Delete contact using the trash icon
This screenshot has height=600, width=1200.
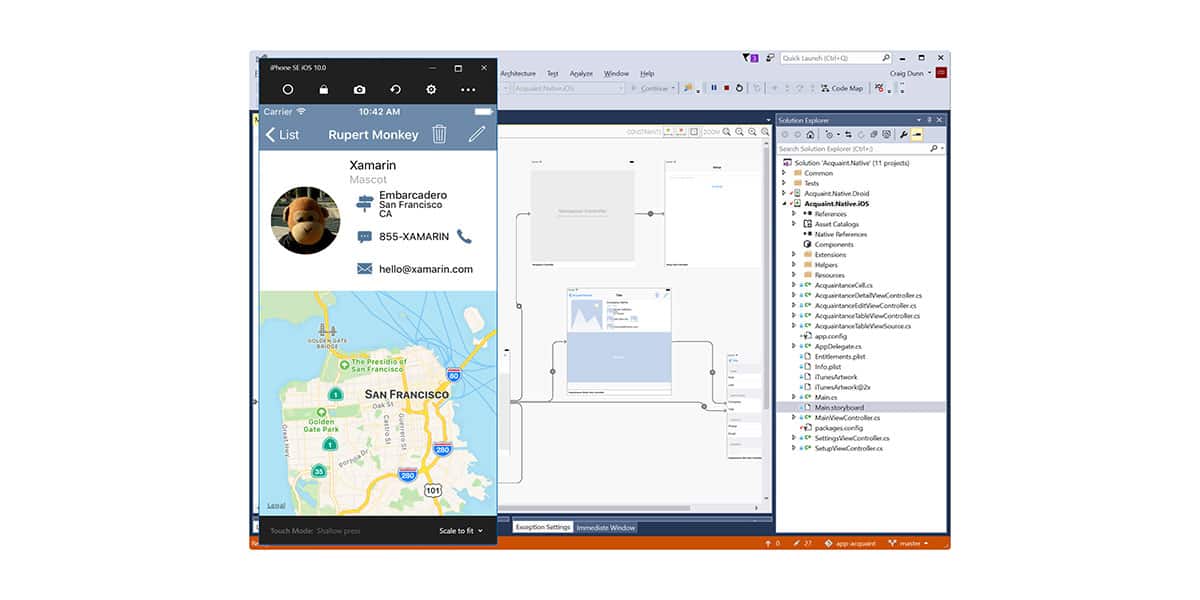tap(439, 134)
